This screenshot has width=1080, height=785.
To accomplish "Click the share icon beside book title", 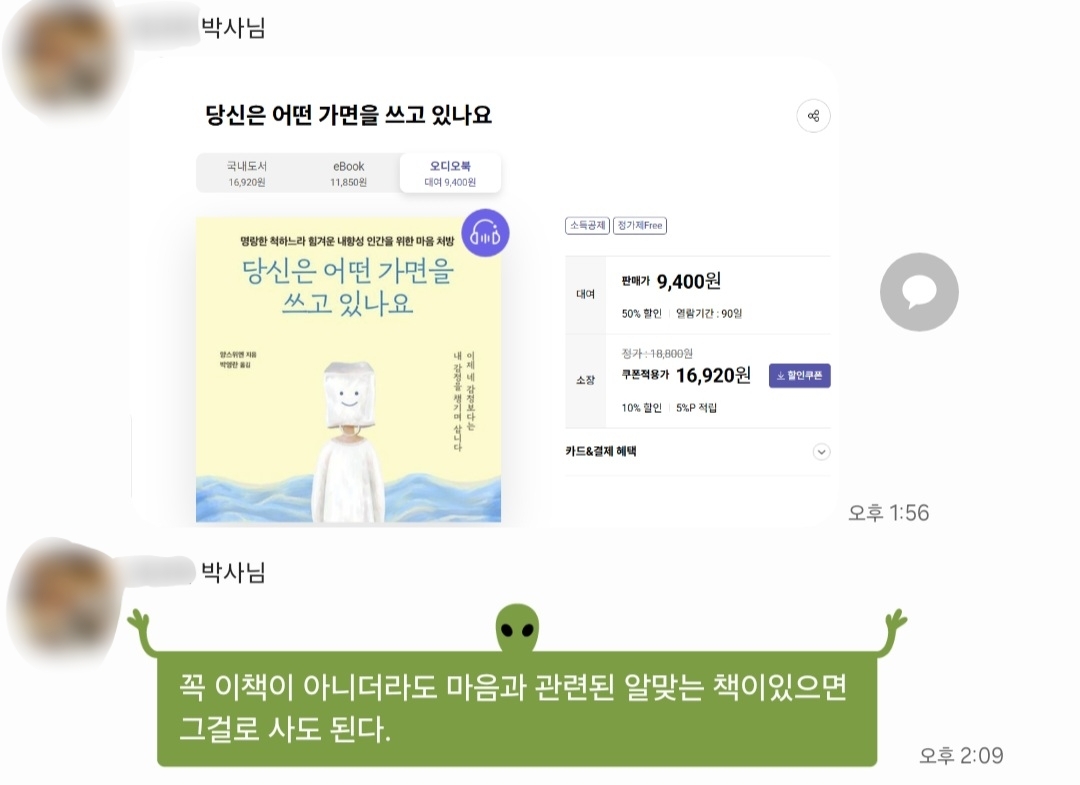I will (x=813, y=116).
